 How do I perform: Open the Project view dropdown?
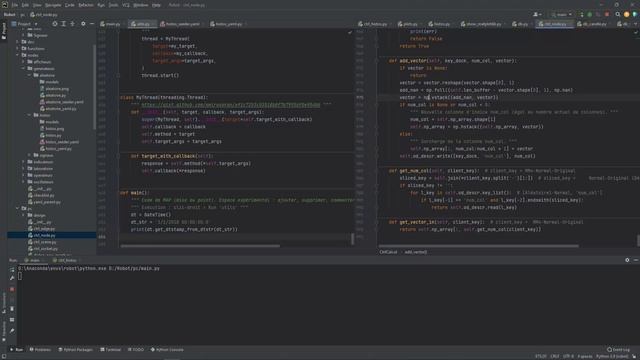[24, 24]
